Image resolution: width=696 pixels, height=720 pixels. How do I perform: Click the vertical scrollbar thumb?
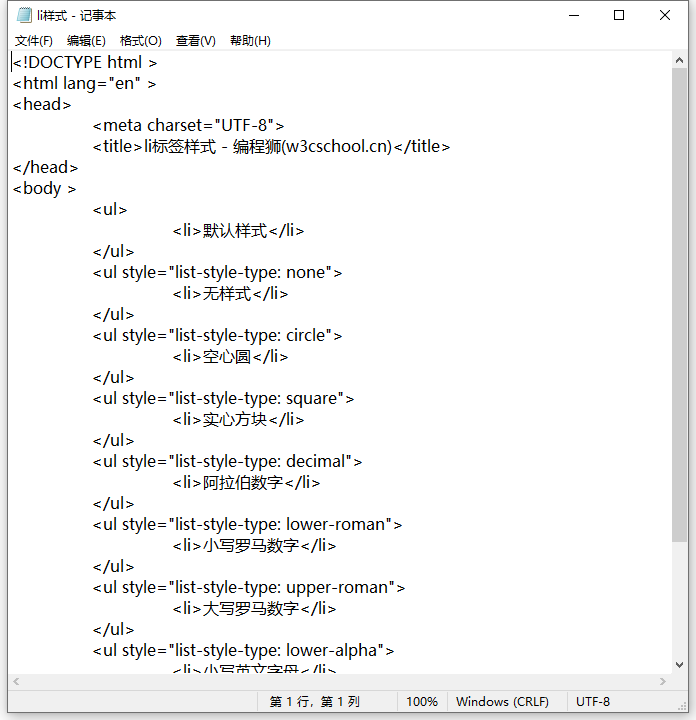pyautogui.click(x=680, y=300)
